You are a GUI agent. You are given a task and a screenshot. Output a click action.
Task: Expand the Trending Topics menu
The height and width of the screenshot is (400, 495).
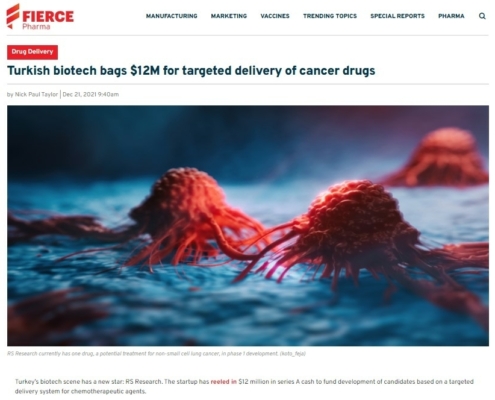click(330, 16)
